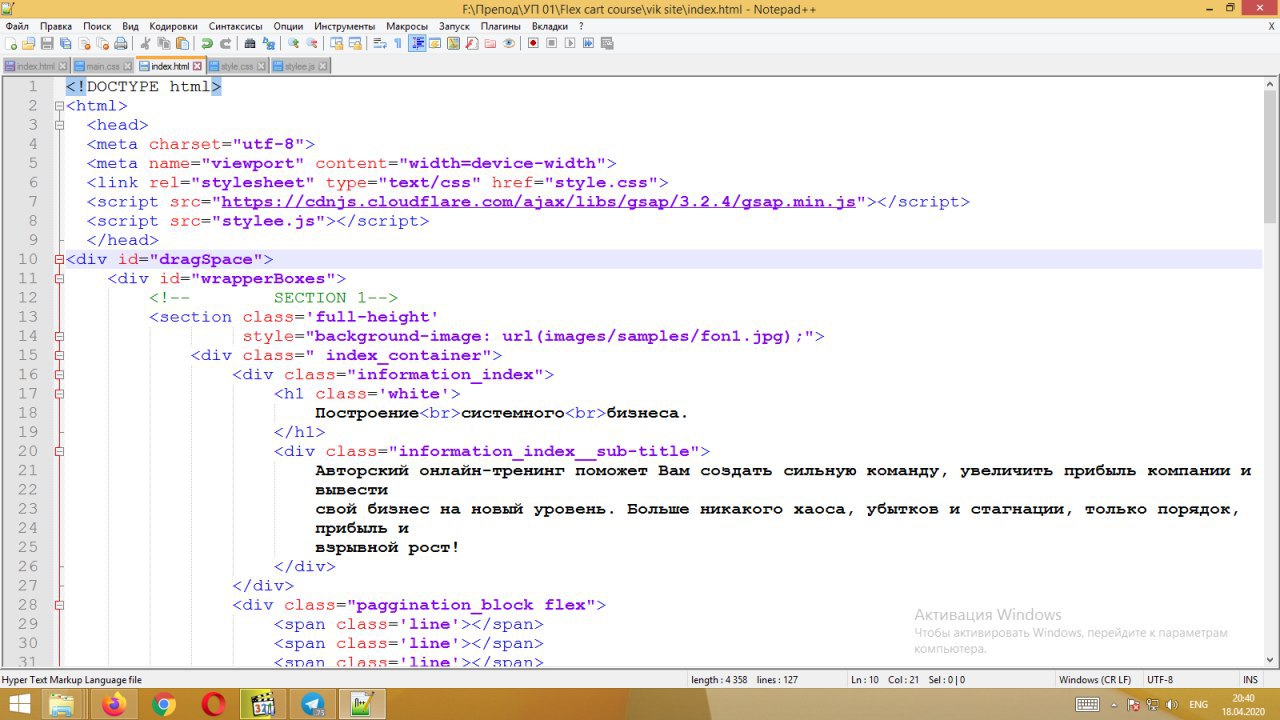Click the Stop Recording macro icon

pos(551,43)
